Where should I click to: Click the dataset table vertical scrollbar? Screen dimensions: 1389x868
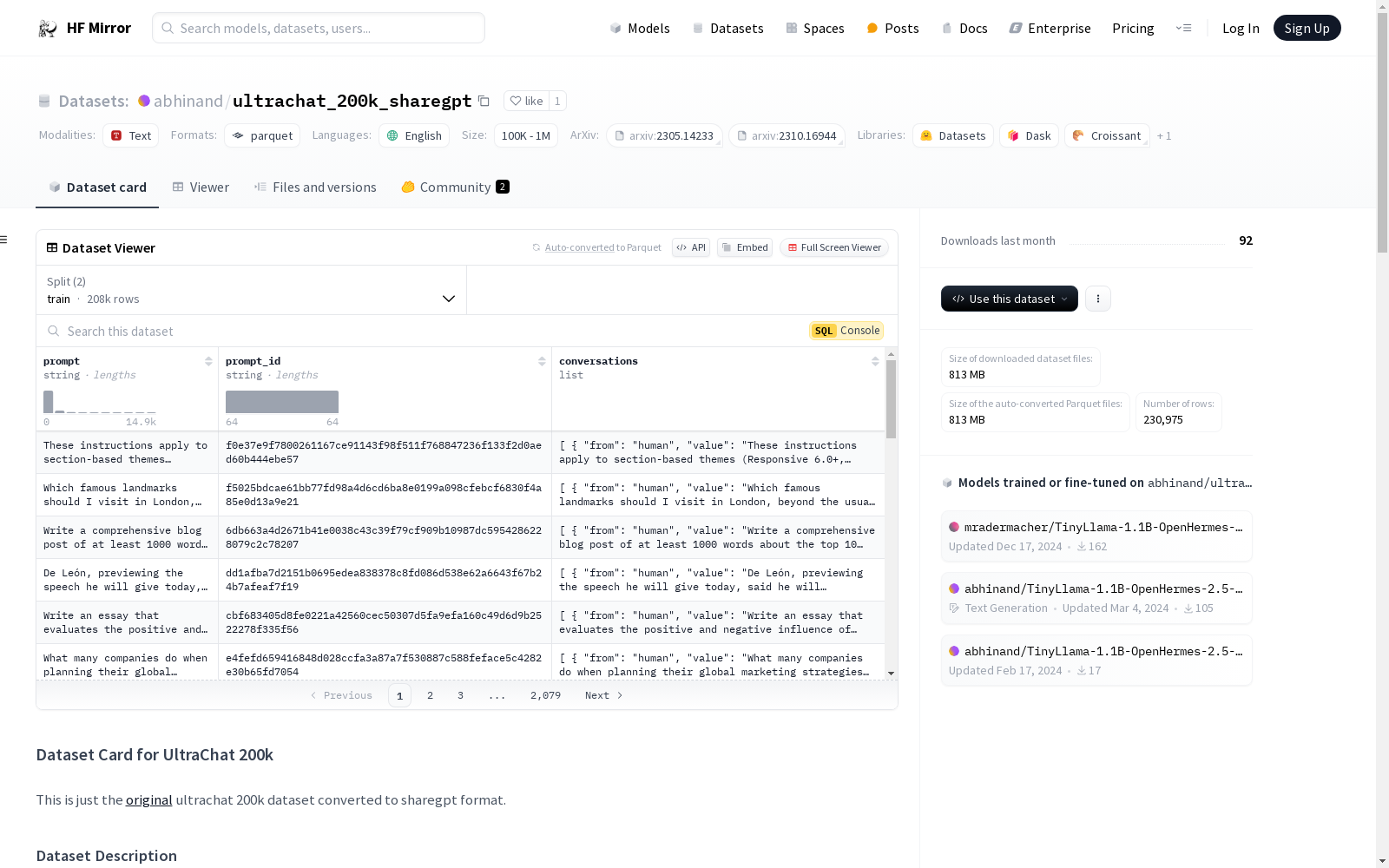[x=891, y=399]
